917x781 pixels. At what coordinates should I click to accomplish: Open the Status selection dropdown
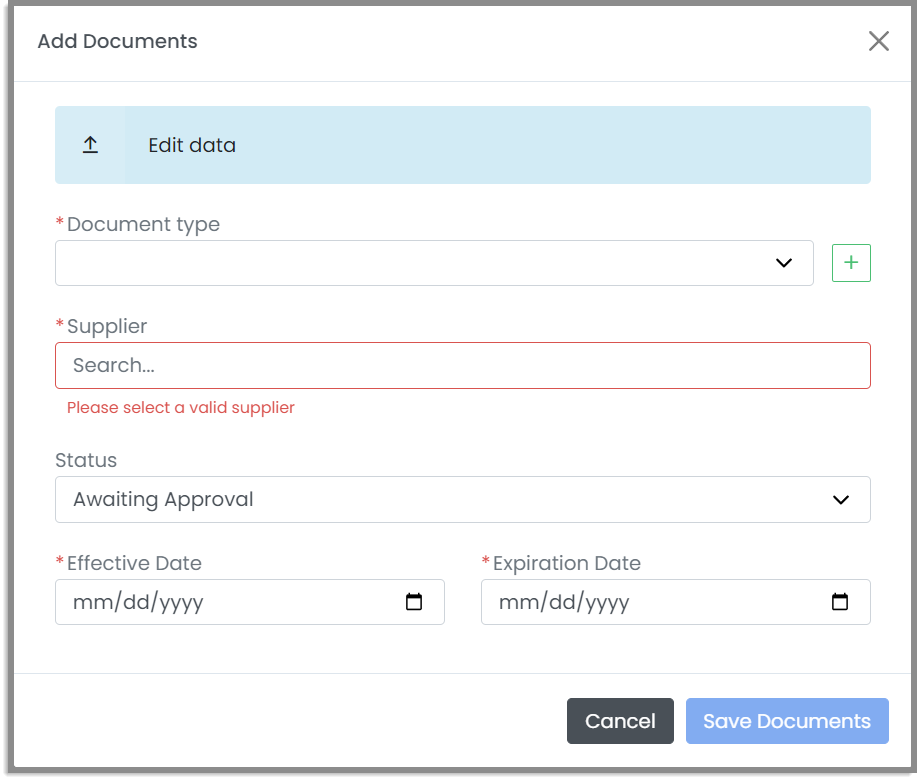(462, 499)
